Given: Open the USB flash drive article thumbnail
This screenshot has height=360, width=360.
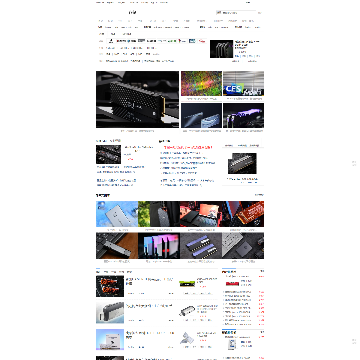Looking at the screenshot, I should click(x=110, y=313).
